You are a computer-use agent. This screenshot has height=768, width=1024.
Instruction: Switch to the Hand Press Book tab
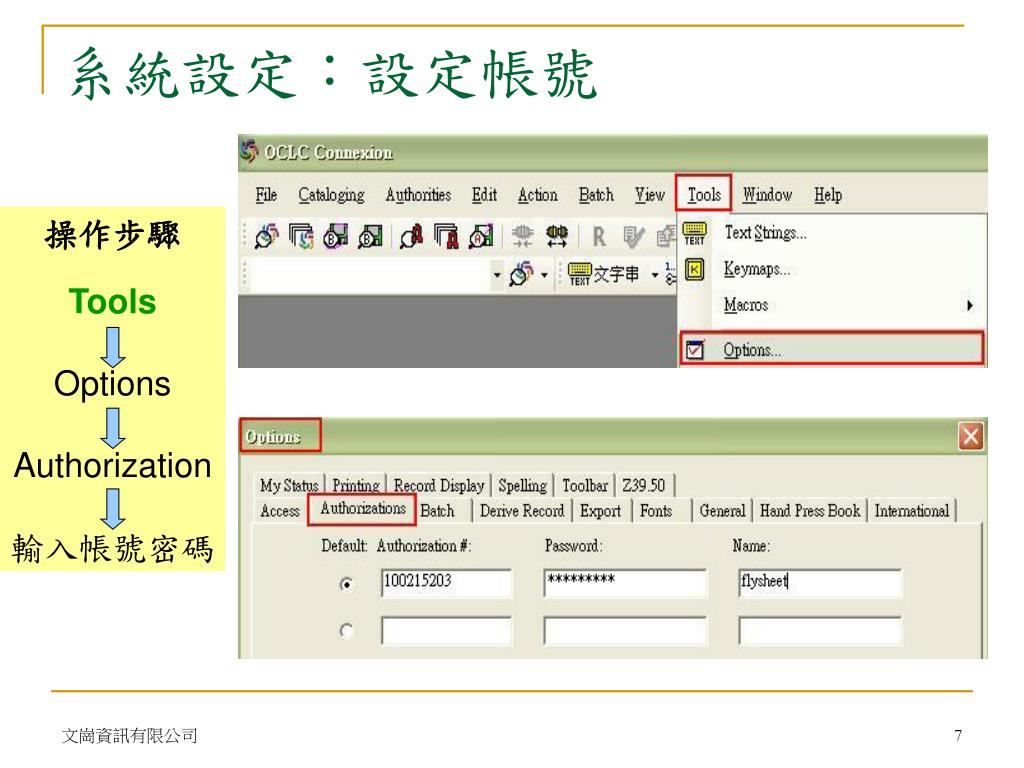tap(810, 511)
